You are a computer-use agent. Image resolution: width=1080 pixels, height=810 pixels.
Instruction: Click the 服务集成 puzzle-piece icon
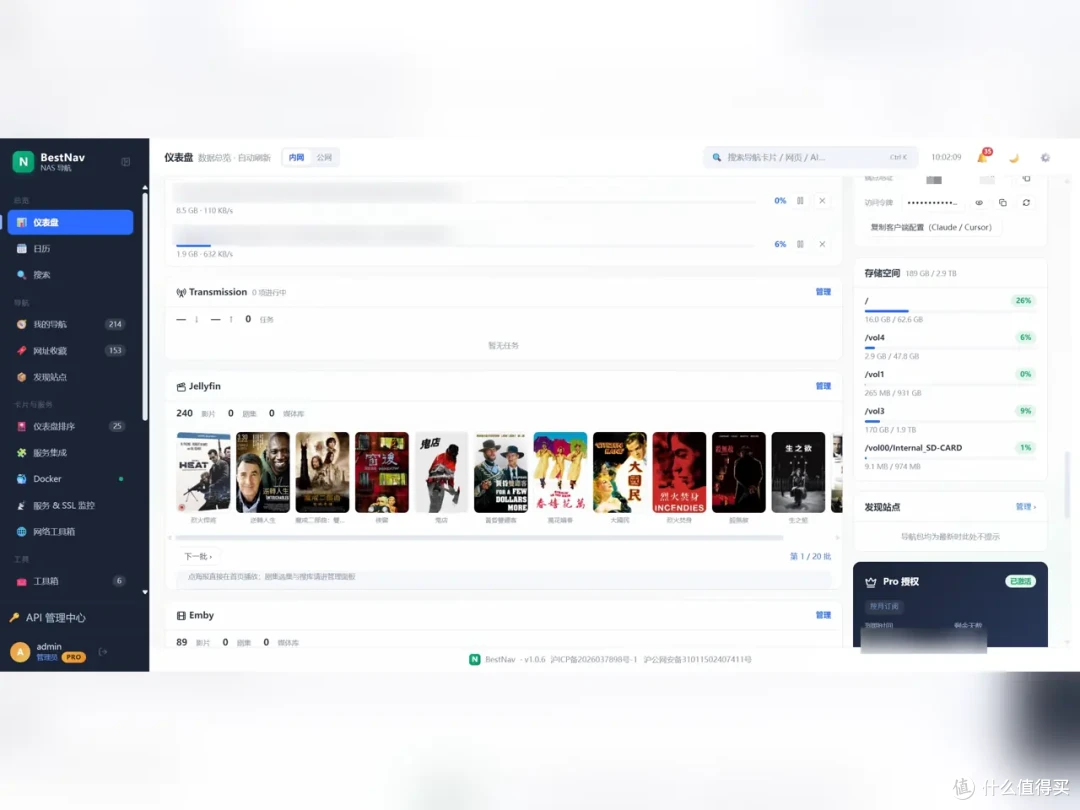click(x=21, y=453)
